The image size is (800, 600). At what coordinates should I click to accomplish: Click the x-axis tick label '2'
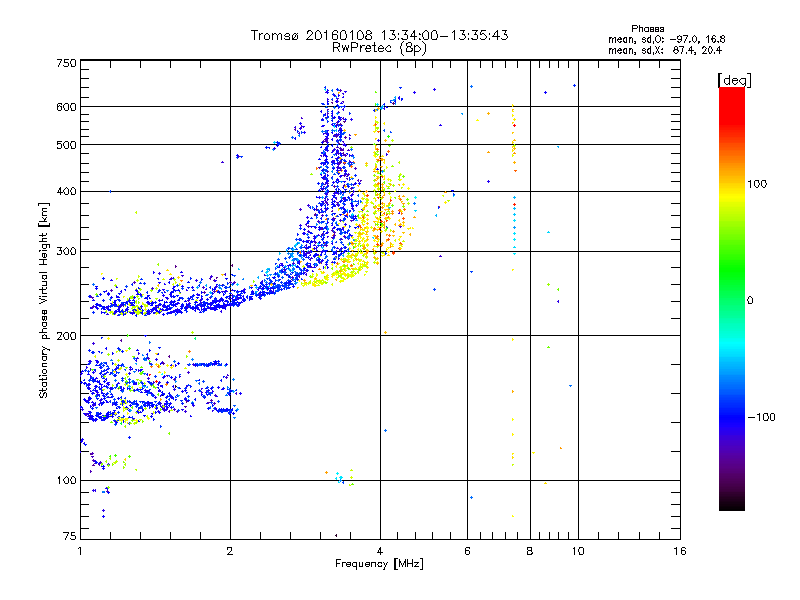tap(230, 551)
